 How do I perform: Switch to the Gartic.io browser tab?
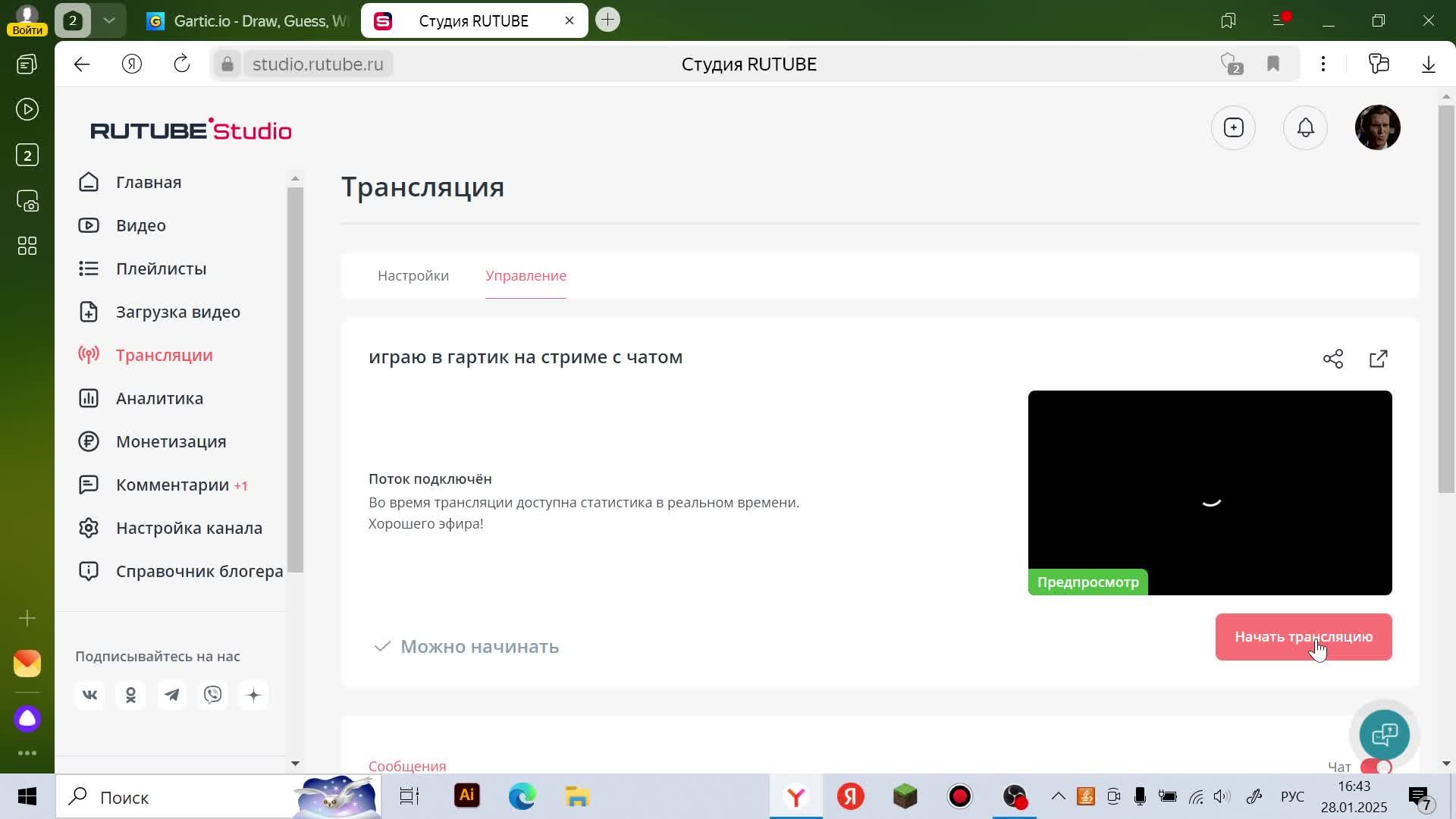(247, 20)
